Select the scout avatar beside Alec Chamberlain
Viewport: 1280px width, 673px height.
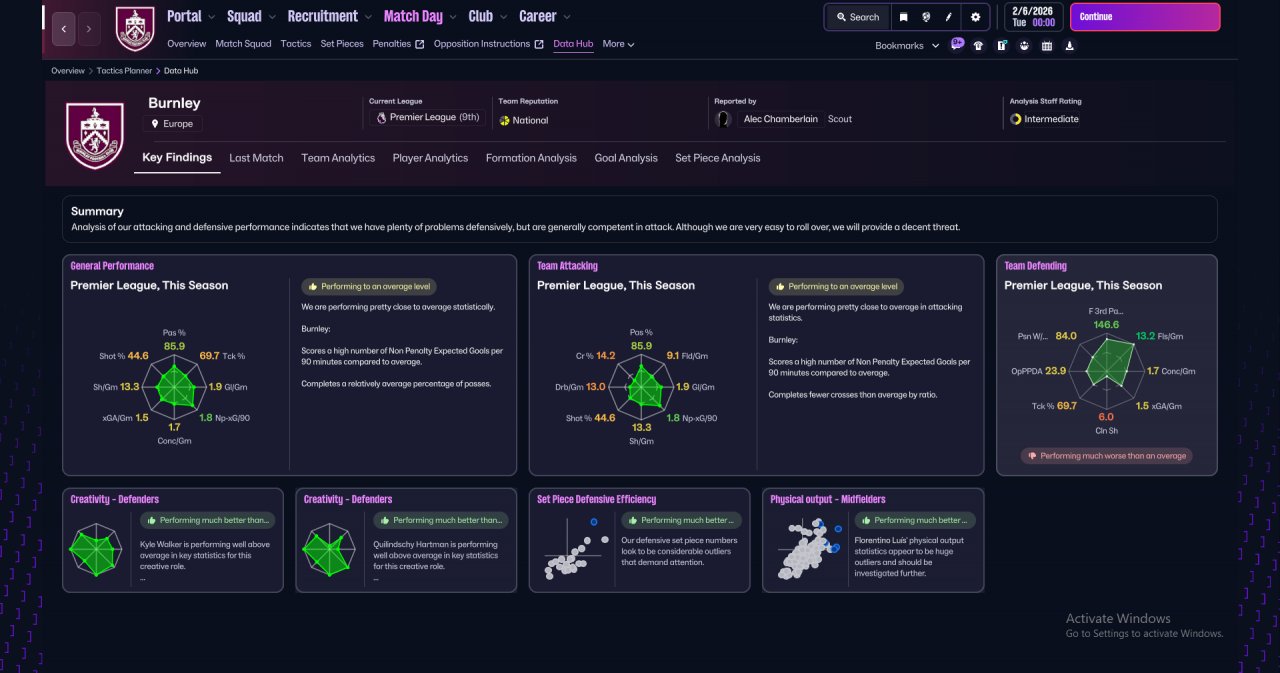pyautogui.click(x=723, y=119)
